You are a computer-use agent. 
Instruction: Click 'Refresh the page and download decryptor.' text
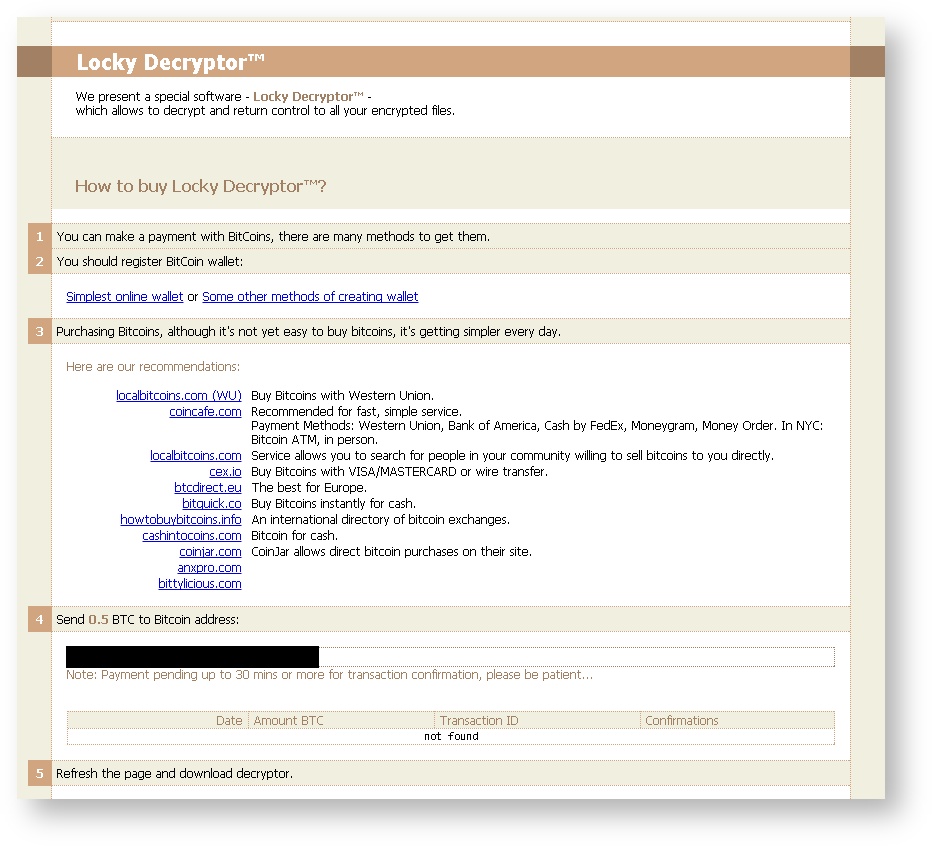[x=174, y=773]
